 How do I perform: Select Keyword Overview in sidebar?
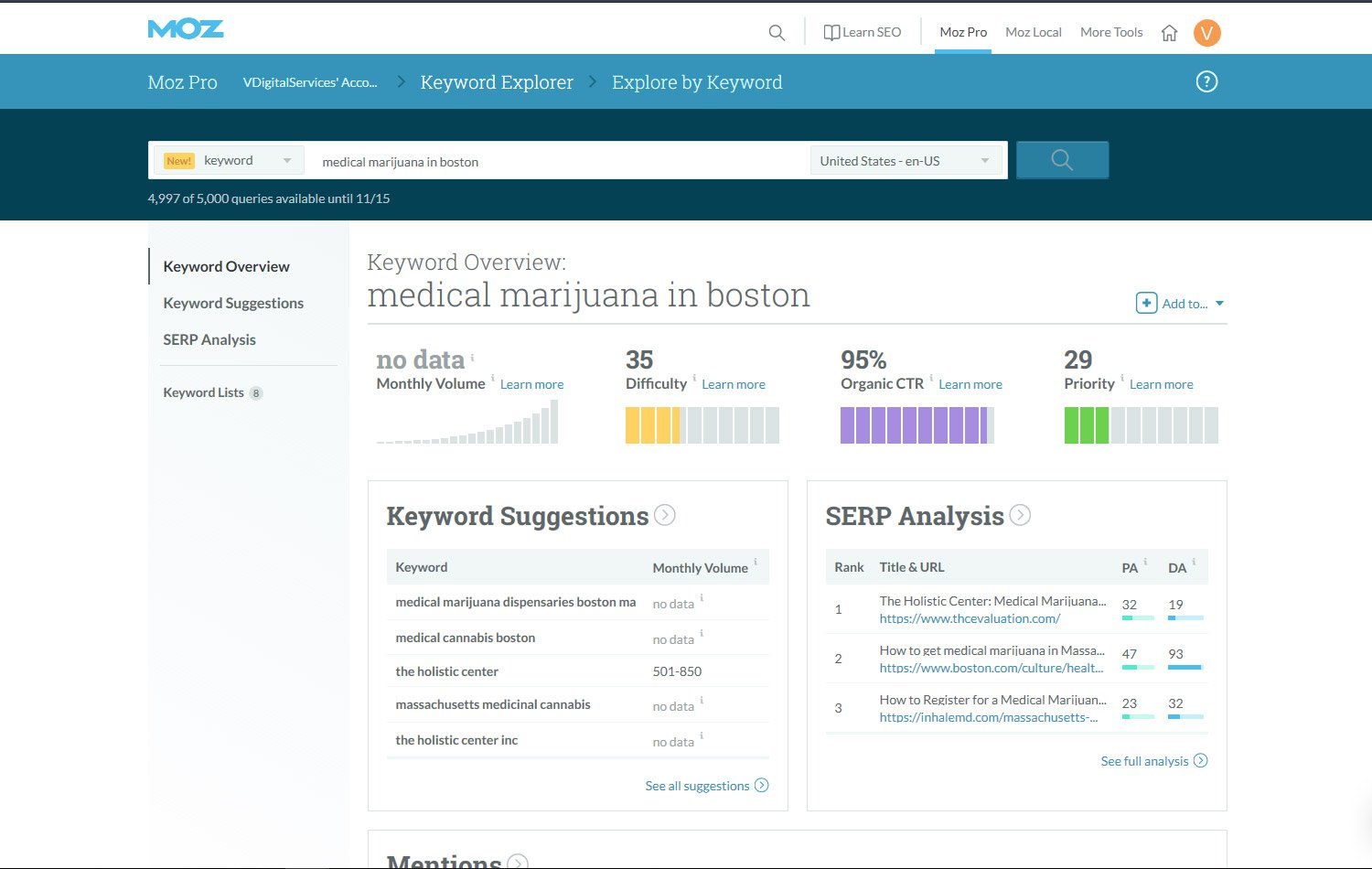[226, 266]
